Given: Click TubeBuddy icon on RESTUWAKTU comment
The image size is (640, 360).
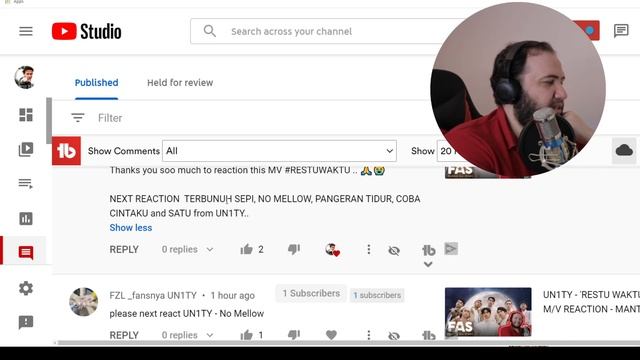Looking at the screenshot, I should tap(428, 250).
